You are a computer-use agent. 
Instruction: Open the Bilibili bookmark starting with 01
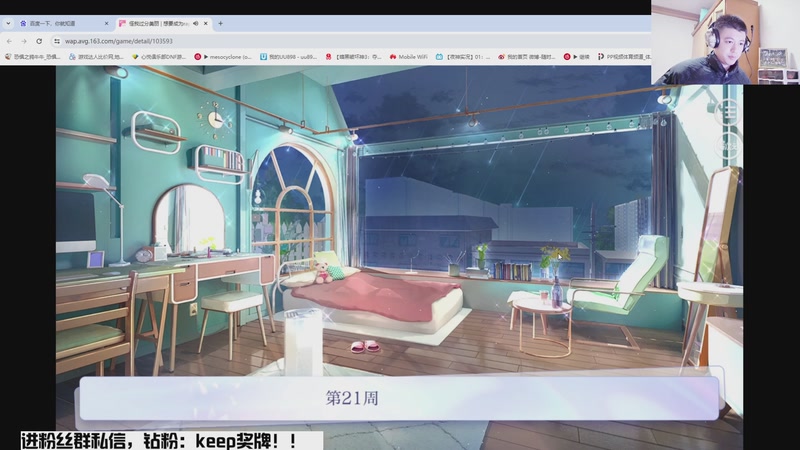[x=463, y=57]
